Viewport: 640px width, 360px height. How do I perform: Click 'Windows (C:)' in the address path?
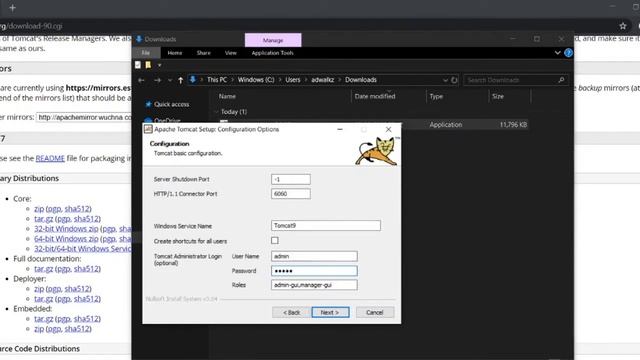point(256,80)
